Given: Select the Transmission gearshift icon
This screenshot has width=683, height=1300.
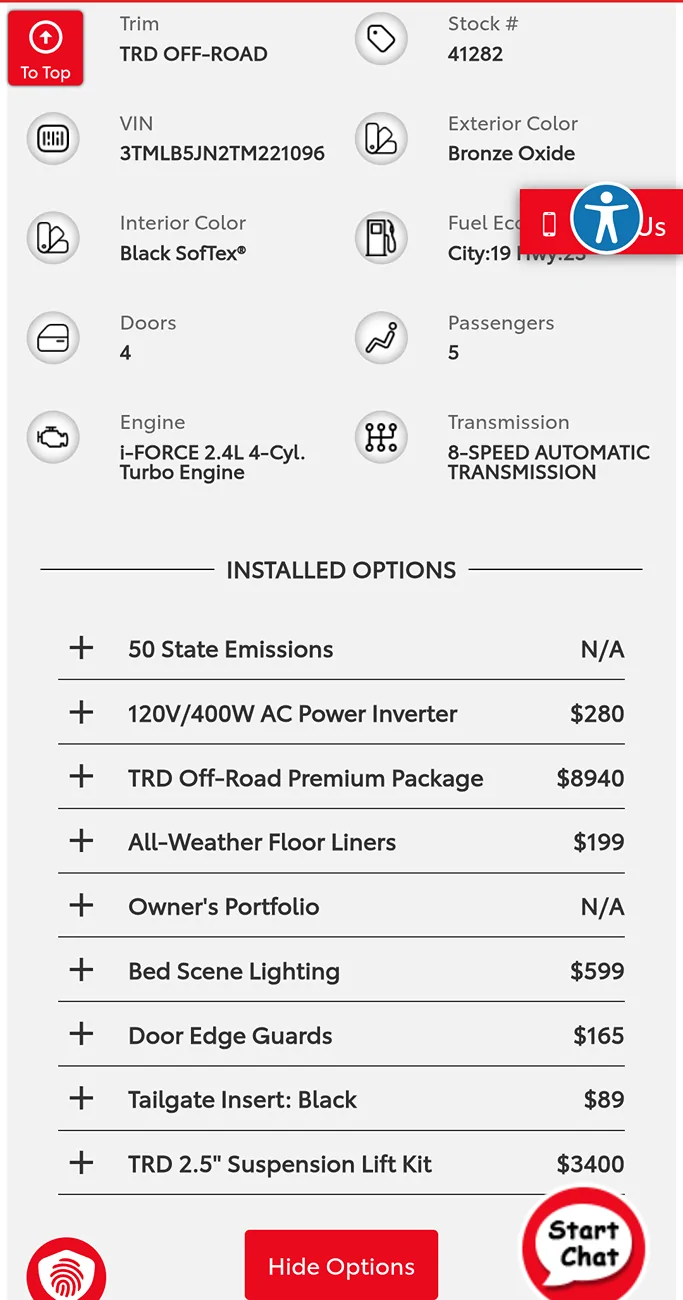Looking at the screenshot, I should pyautogui.click(x=381, y=437).
